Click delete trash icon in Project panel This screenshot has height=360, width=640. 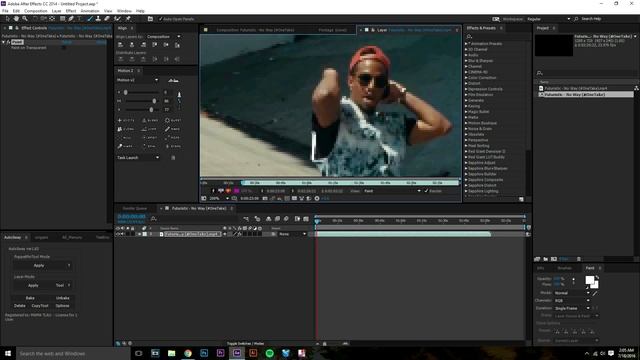pyautogui.click(x=578, y=259)
